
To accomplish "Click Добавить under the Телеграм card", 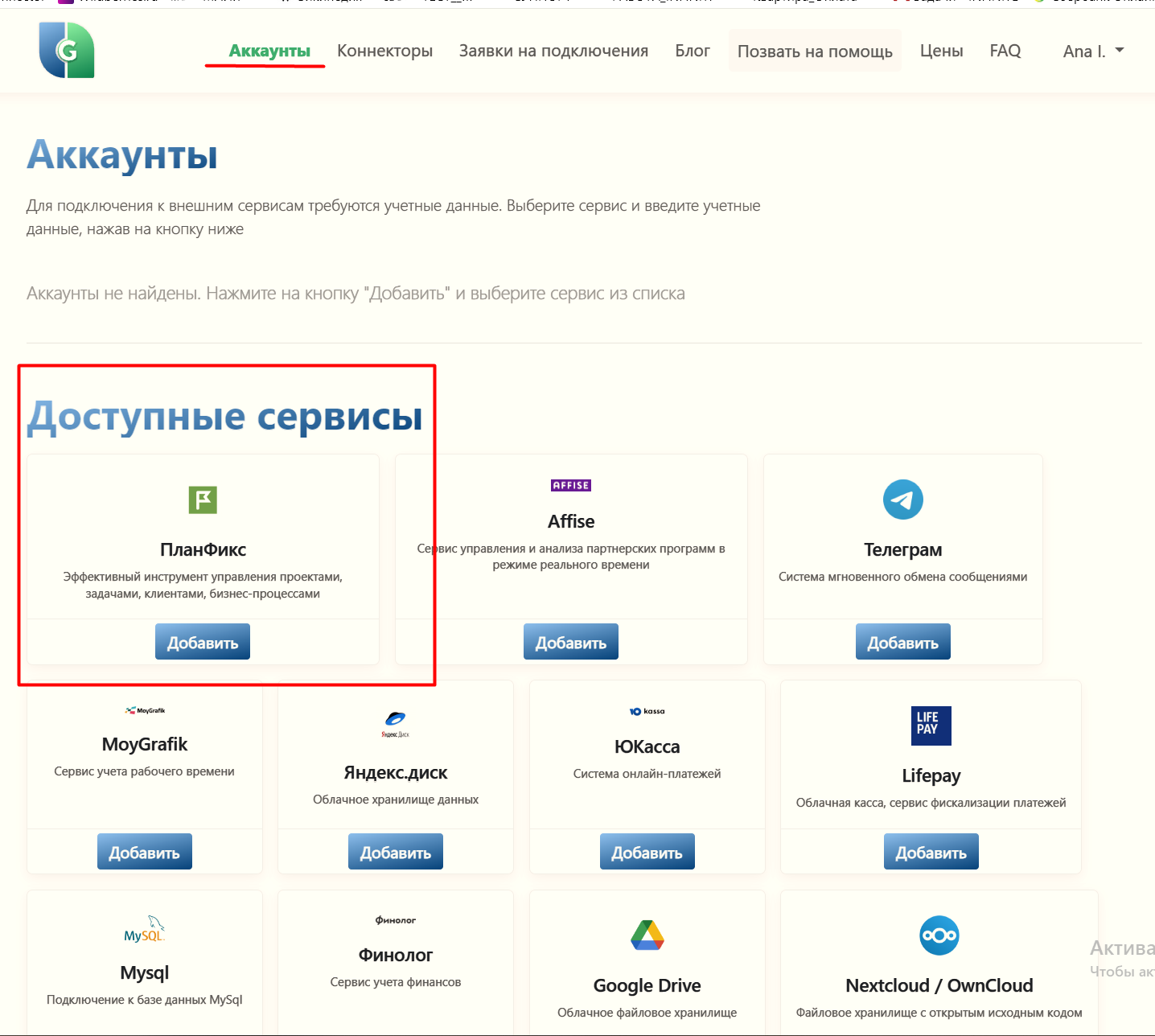I will point(902,642).
